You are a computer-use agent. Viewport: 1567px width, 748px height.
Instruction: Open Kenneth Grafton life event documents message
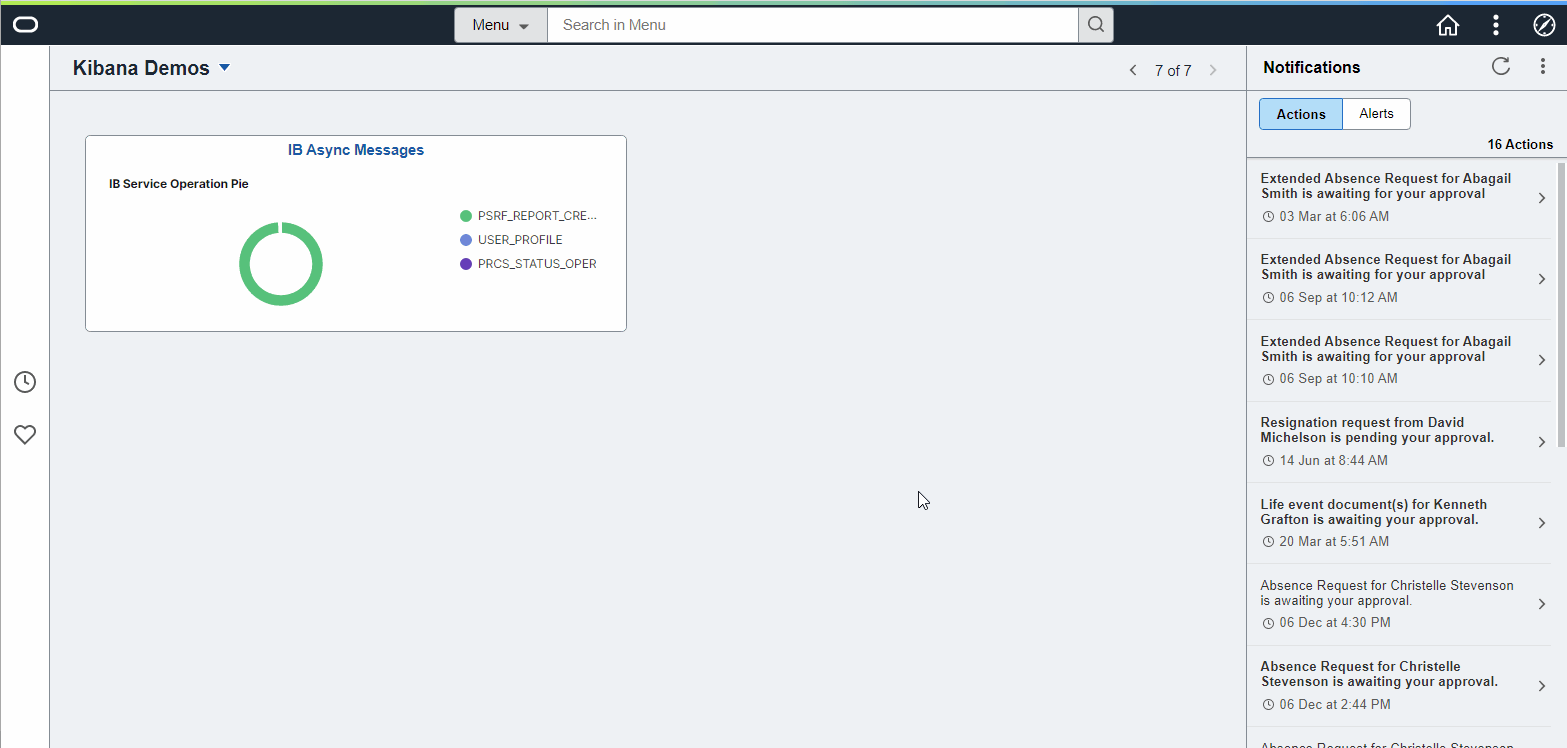pyautogui.click(x=1373, y=512)
